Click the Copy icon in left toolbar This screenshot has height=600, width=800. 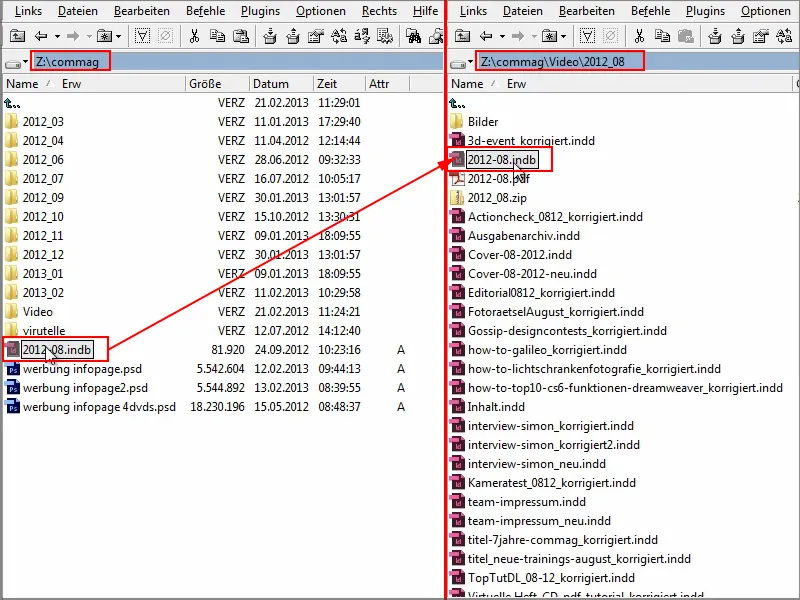217,36
